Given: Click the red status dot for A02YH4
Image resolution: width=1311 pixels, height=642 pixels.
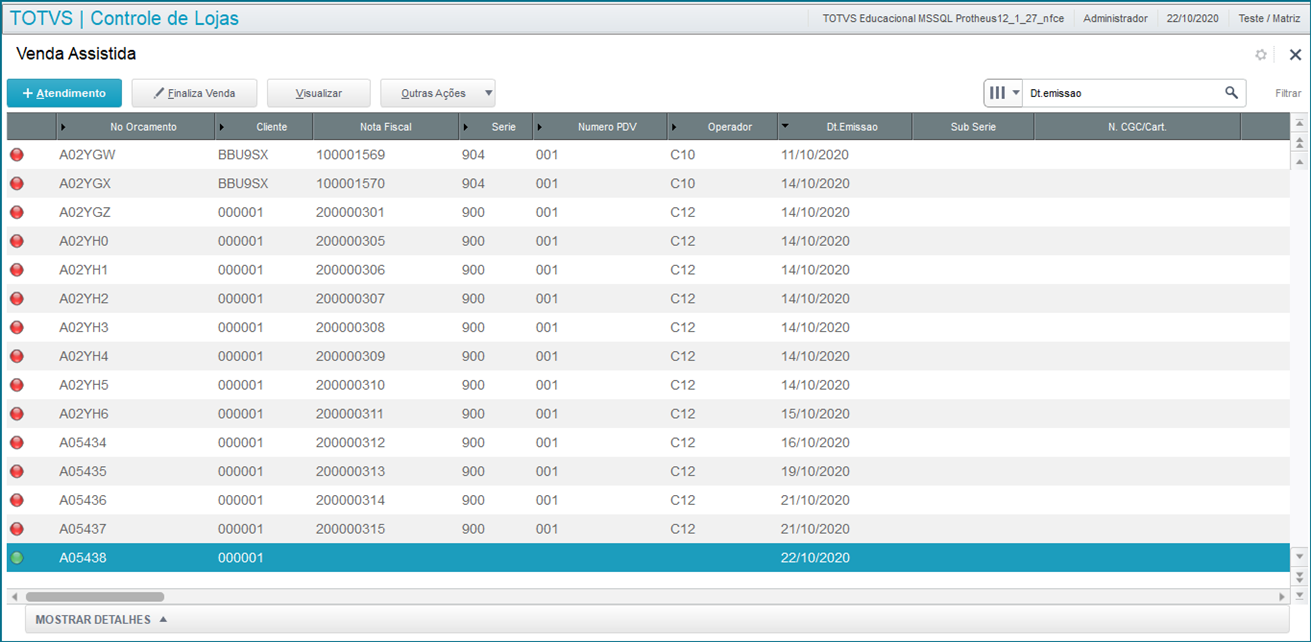Looking at the screenshot, I should pyautogui.click(x=17, y=356).
